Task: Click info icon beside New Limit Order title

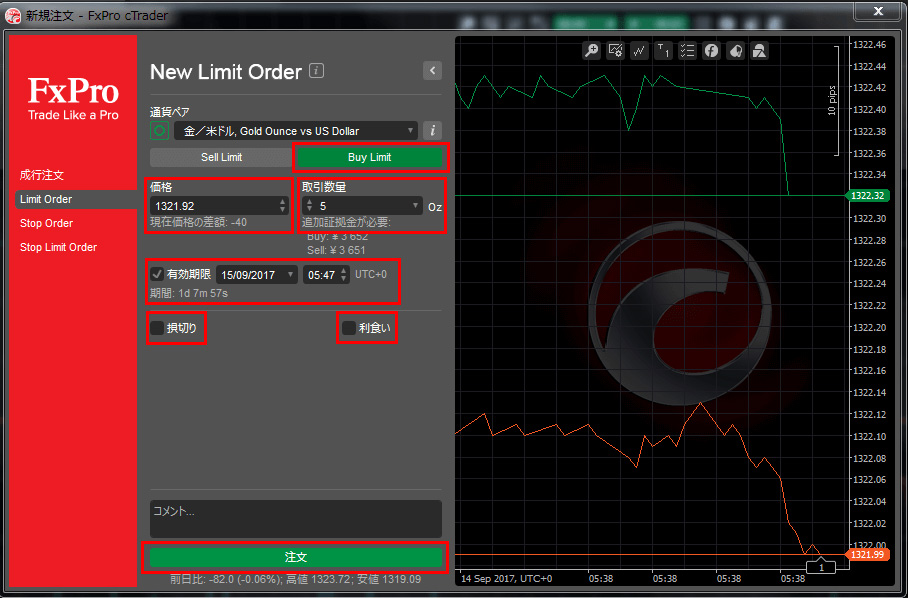Action: [x=316, y=71]
